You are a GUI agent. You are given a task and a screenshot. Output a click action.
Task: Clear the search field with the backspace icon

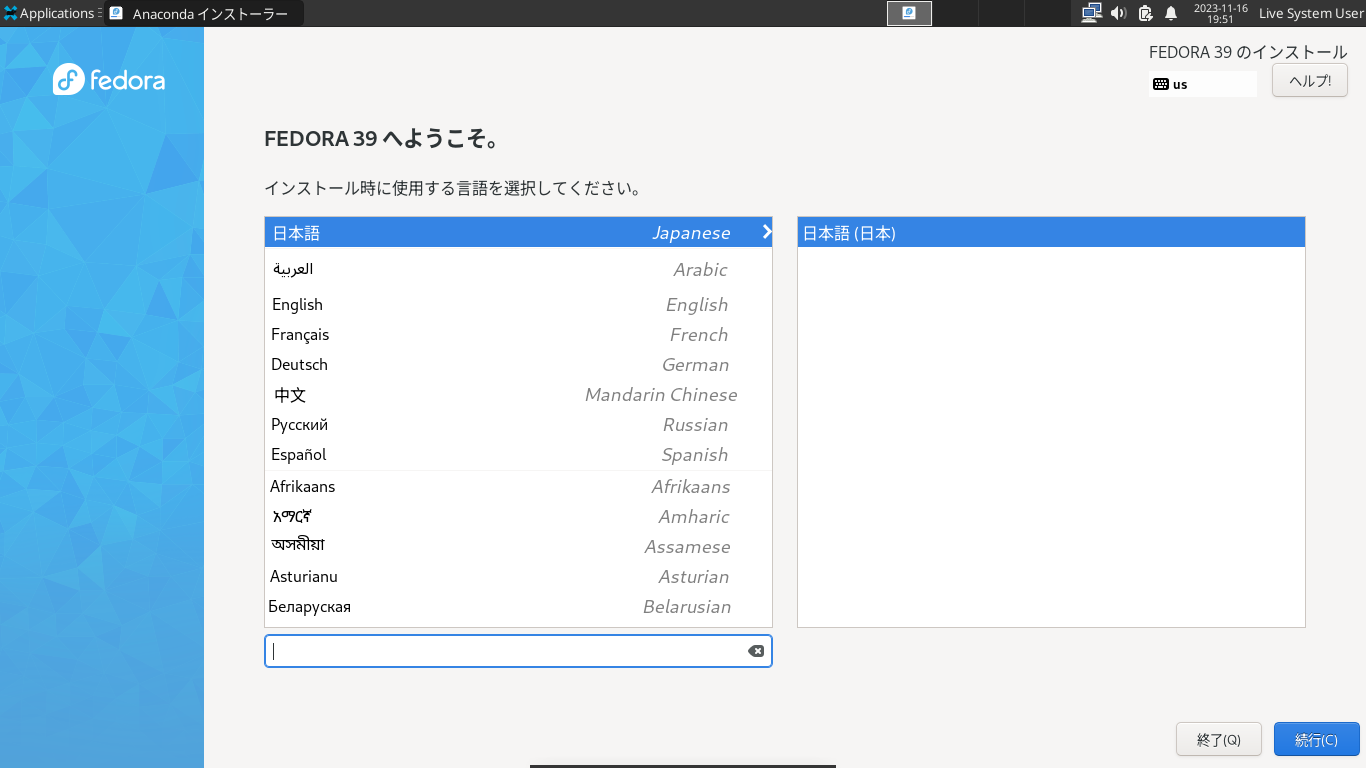(756, 651)
